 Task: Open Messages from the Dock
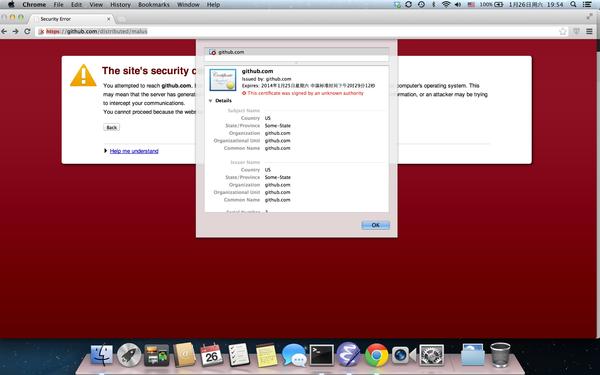click(x=294, y=355)
